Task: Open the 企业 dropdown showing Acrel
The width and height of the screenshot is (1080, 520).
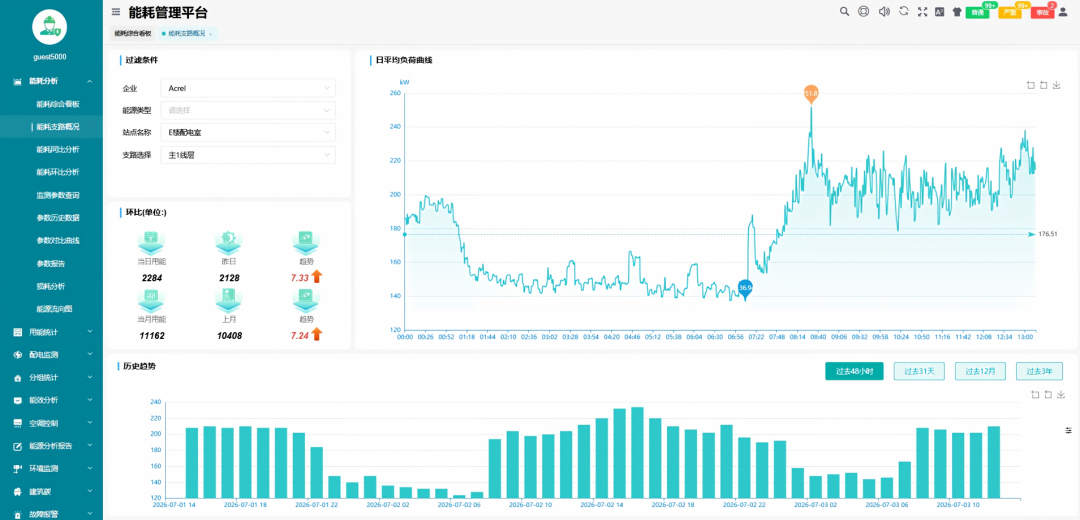Action: tap(248, 88)
